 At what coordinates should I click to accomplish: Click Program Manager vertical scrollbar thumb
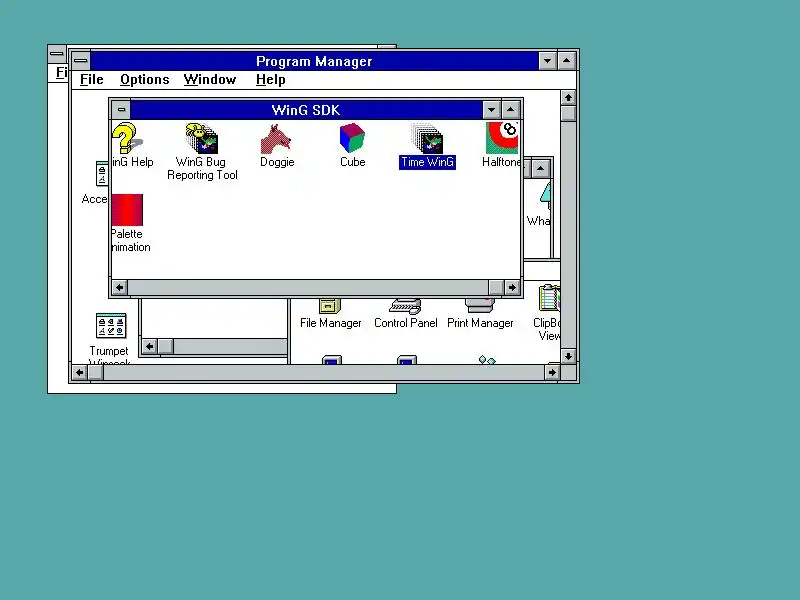pyautogui.click(x=568, y=113)
